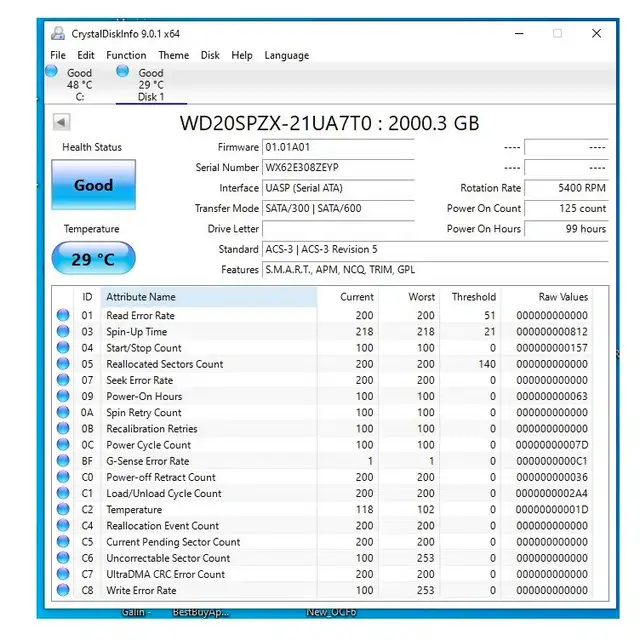Select the Load/Unload Cycle Count attribute text
640x640 pixels.
click(x=164, y=493)
